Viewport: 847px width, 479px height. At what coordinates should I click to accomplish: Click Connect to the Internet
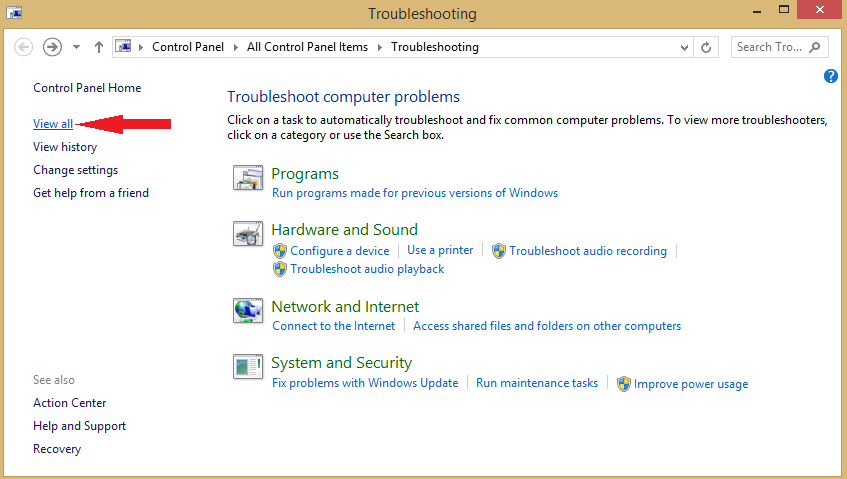(x=334, y=326)
